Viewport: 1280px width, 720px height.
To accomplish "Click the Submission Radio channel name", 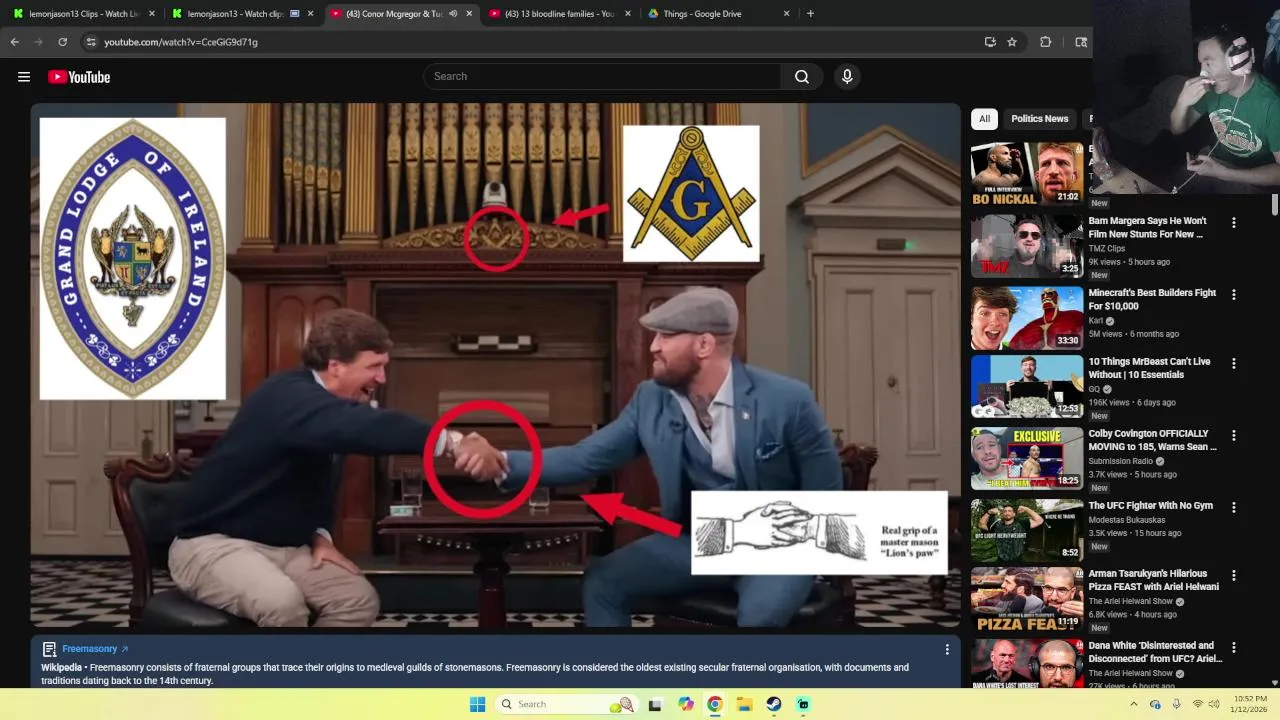I will pyautogui.click(x=1120, y=461).
